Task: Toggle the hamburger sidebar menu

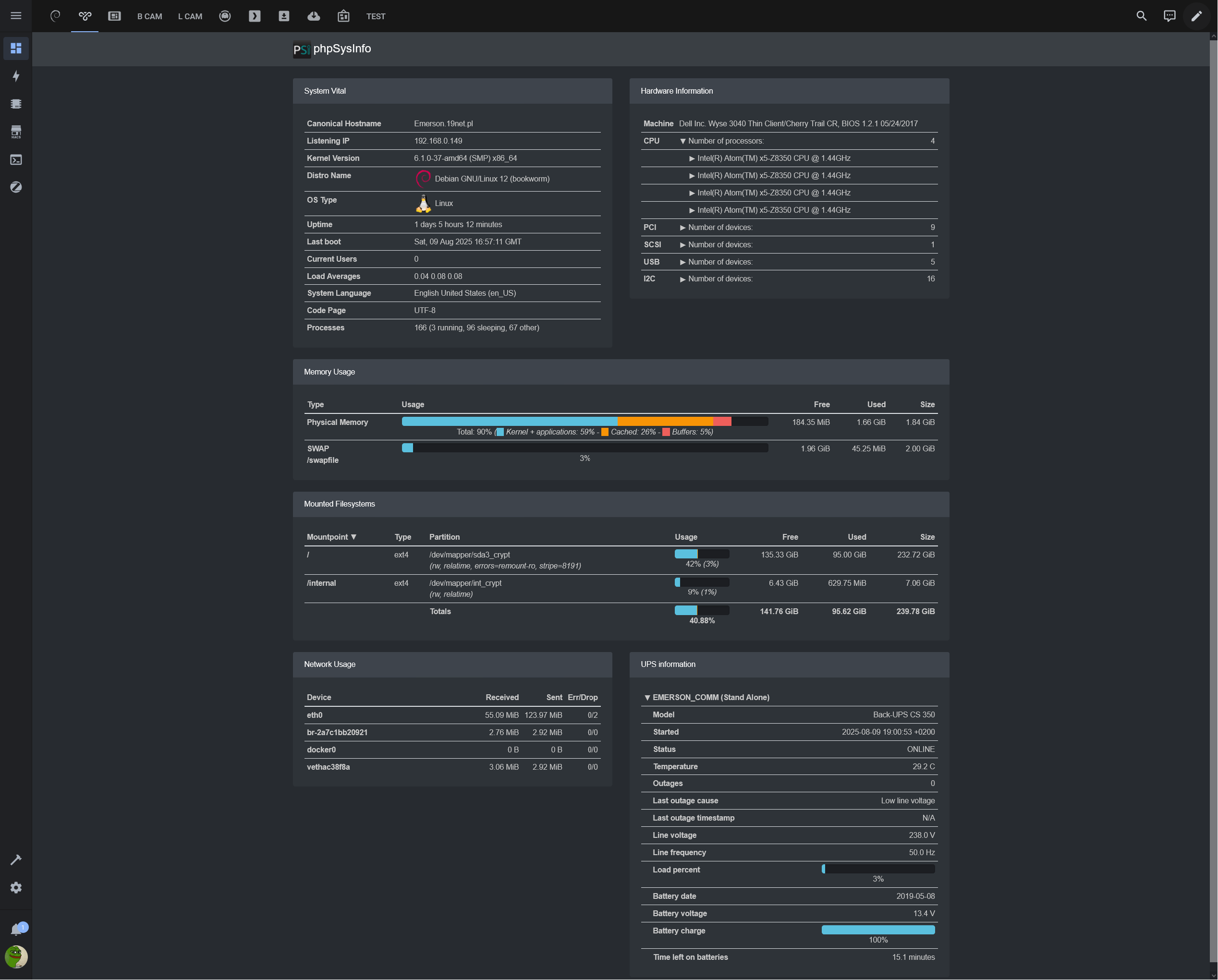Action: pyautogui.click(x=16, y=16)
